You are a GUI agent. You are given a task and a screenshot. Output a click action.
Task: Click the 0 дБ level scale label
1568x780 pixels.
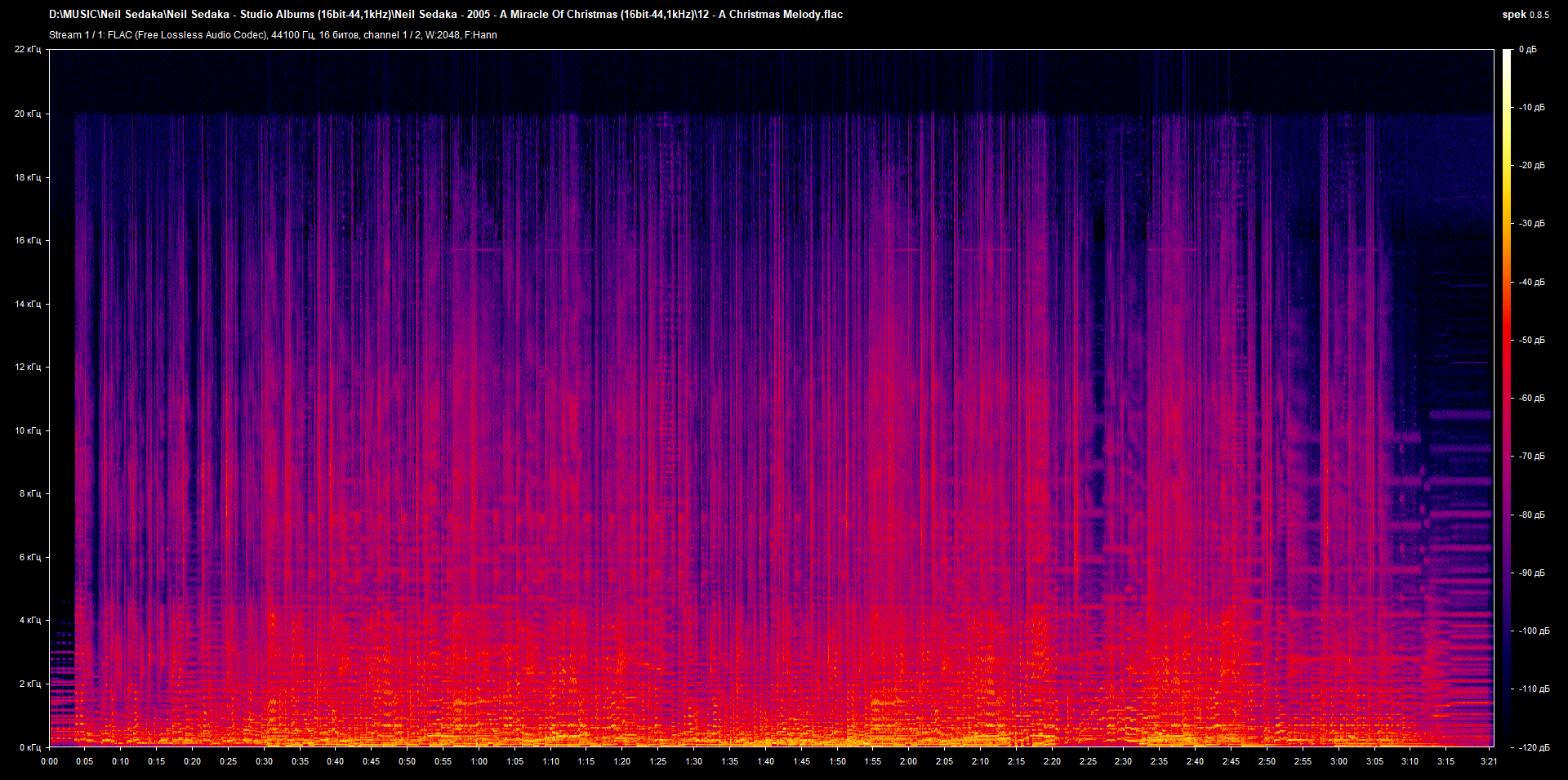[1528, 50]
